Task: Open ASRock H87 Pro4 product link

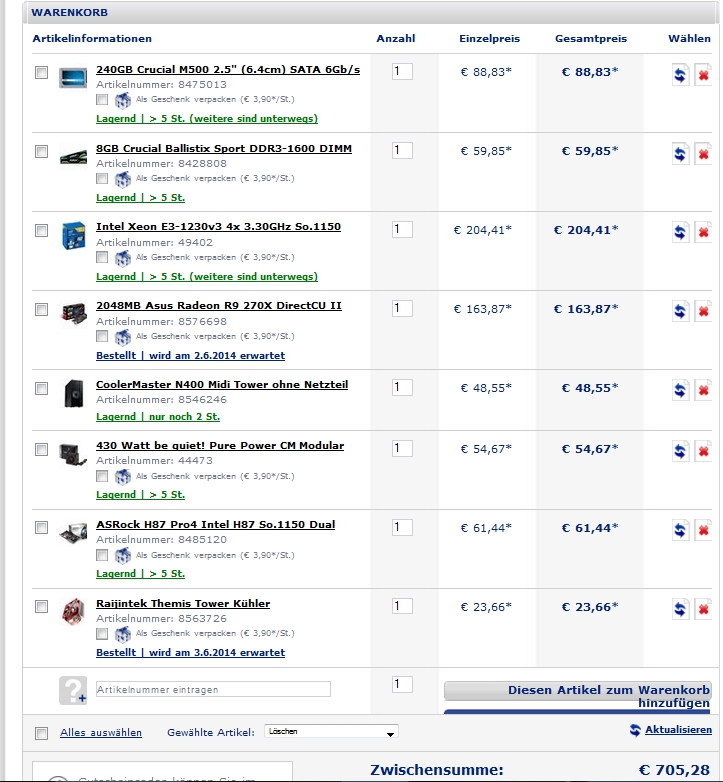Action: (x=215, y=525)
